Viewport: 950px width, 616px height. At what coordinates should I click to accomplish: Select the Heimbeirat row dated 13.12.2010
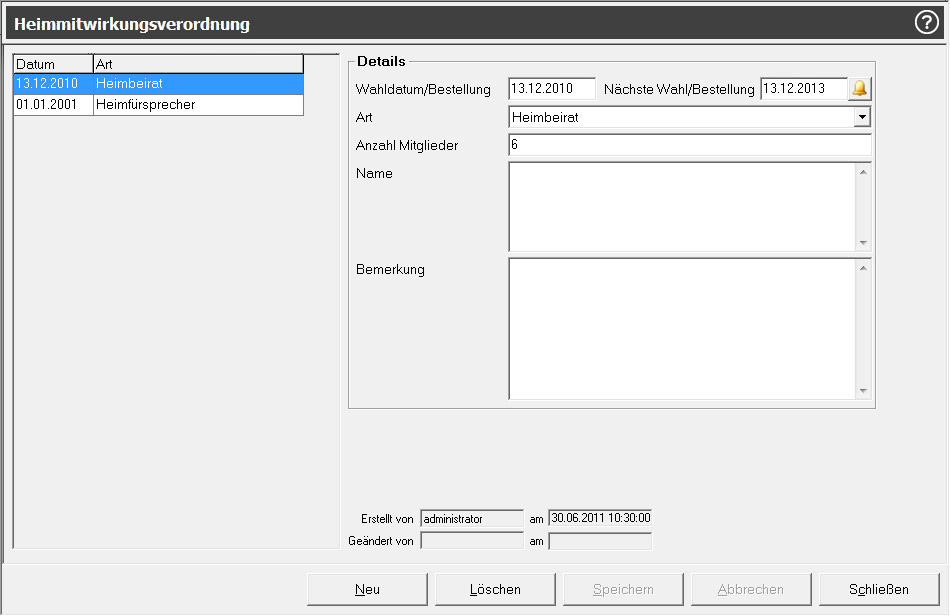point(158,84)
